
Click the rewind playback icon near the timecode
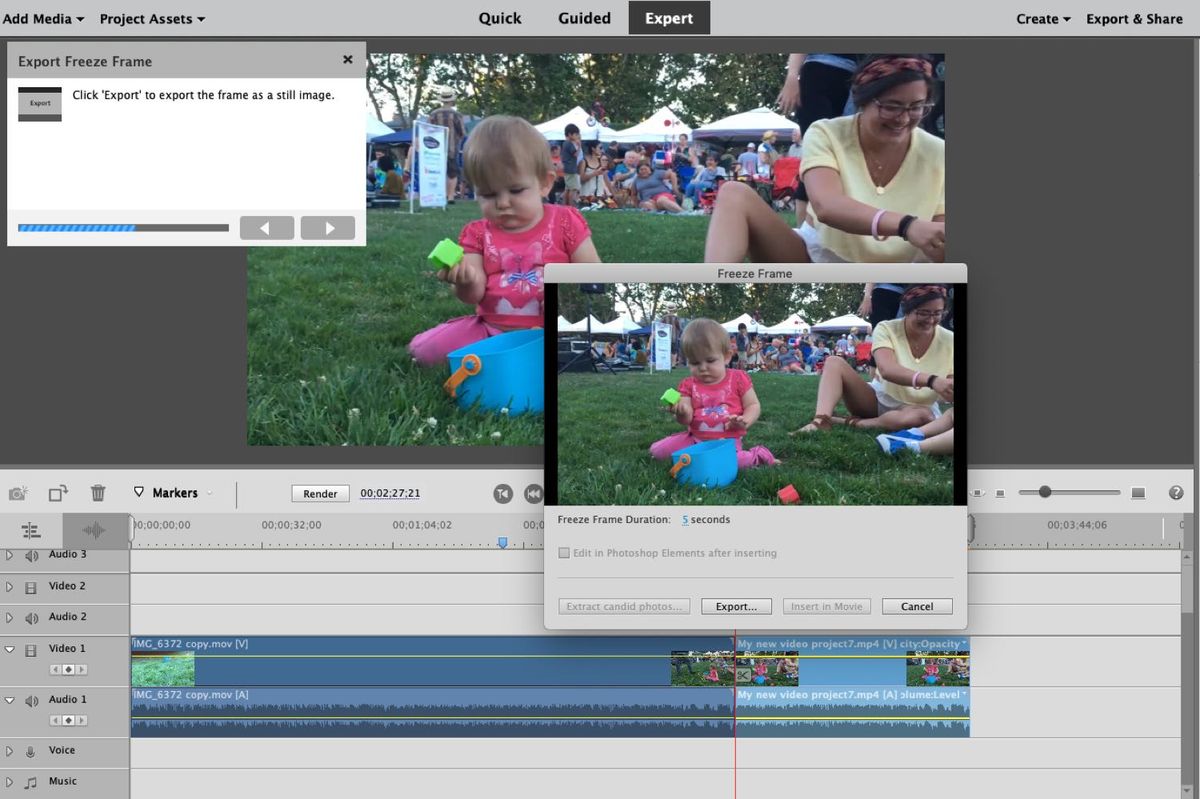click(x=534, y=493)
